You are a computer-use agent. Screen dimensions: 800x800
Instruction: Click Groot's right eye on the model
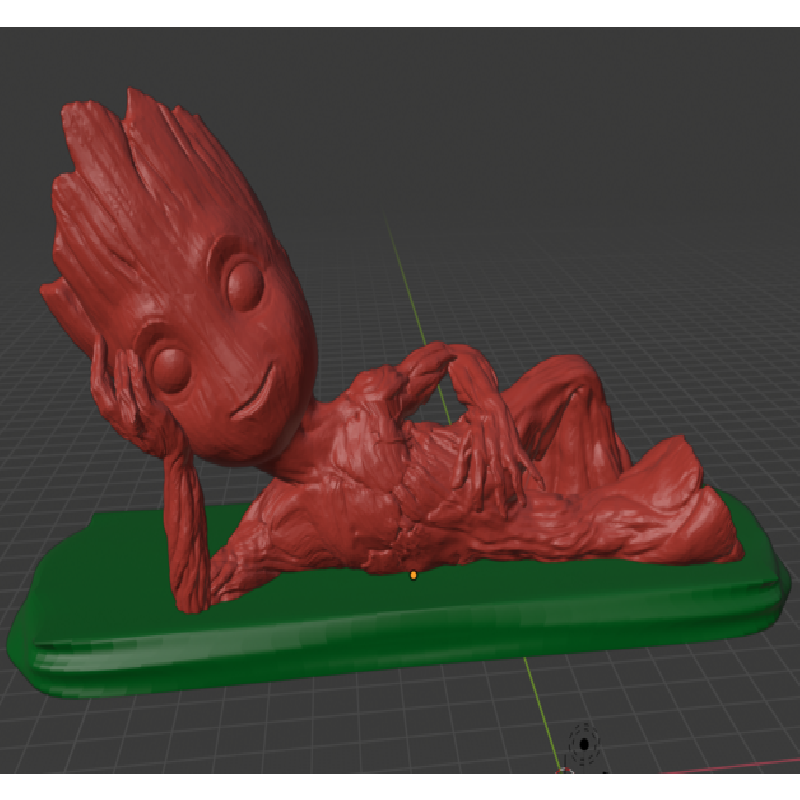coord(245,283)
